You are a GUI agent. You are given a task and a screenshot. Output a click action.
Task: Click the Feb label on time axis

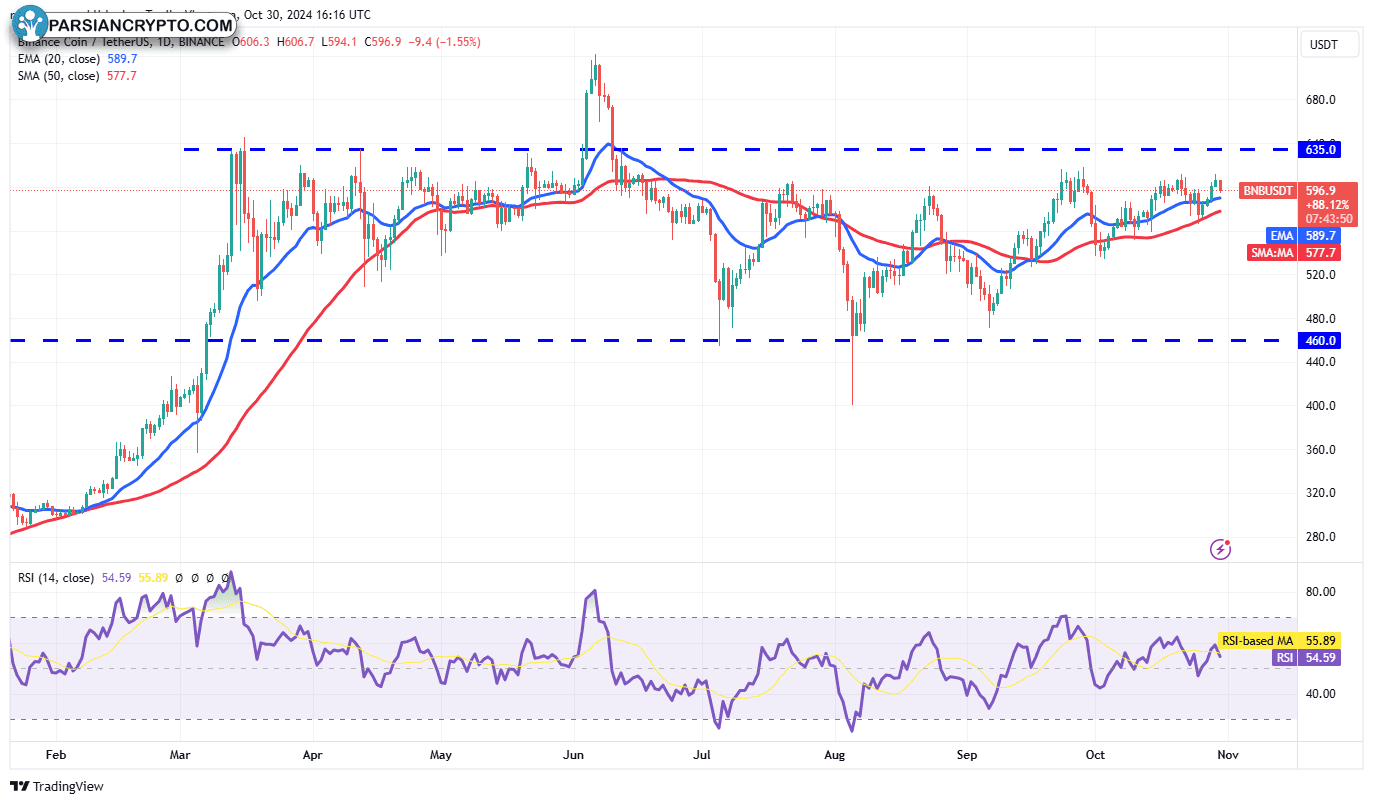point(56,755)
